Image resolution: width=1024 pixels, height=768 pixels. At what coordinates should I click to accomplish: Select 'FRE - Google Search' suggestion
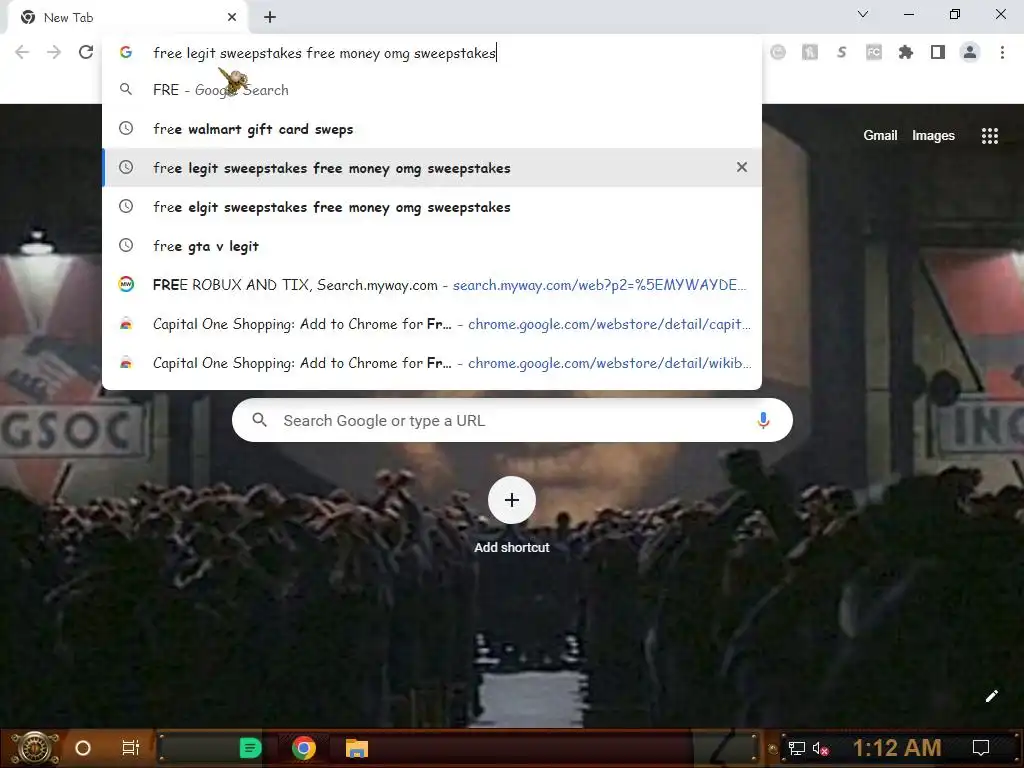(432, 90)
